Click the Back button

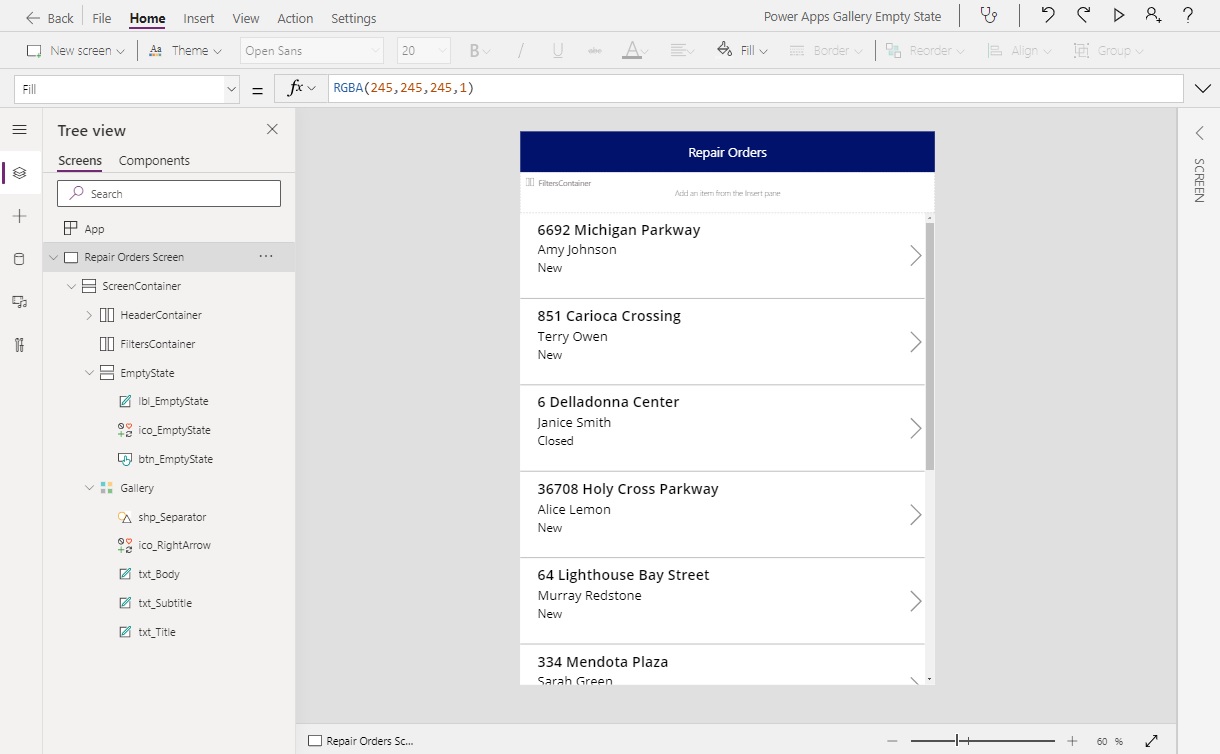[x=50, y=18]
